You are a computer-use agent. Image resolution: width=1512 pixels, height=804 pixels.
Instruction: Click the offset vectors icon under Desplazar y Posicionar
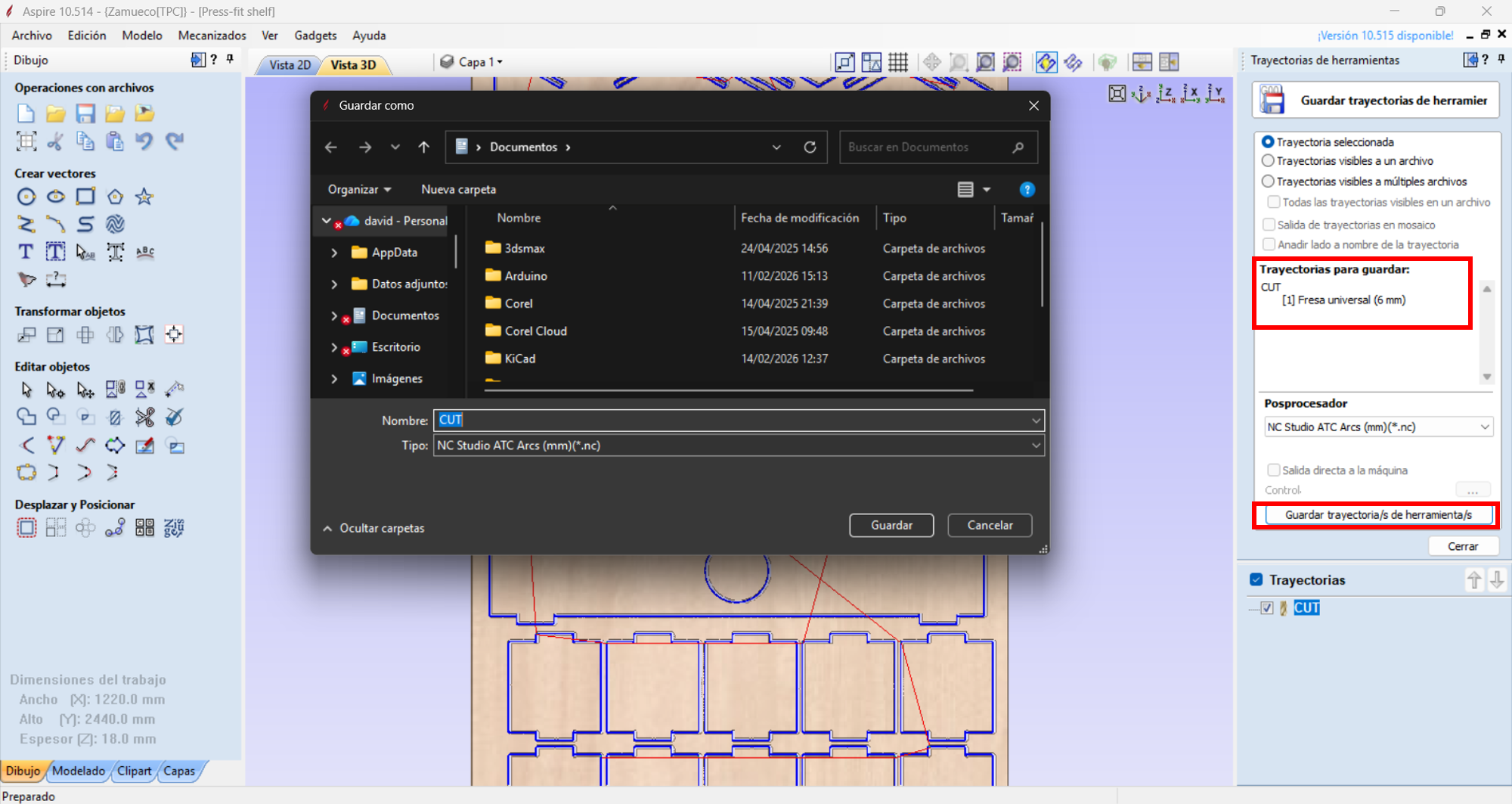[x=26, y=528]
